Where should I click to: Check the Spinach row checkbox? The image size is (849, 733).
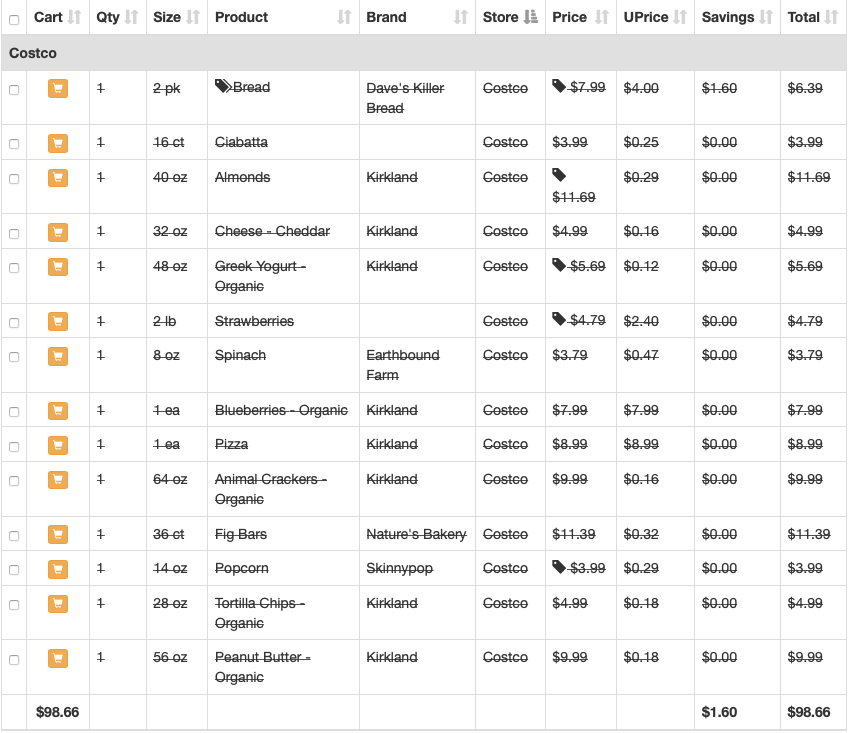tap(14, 357)
